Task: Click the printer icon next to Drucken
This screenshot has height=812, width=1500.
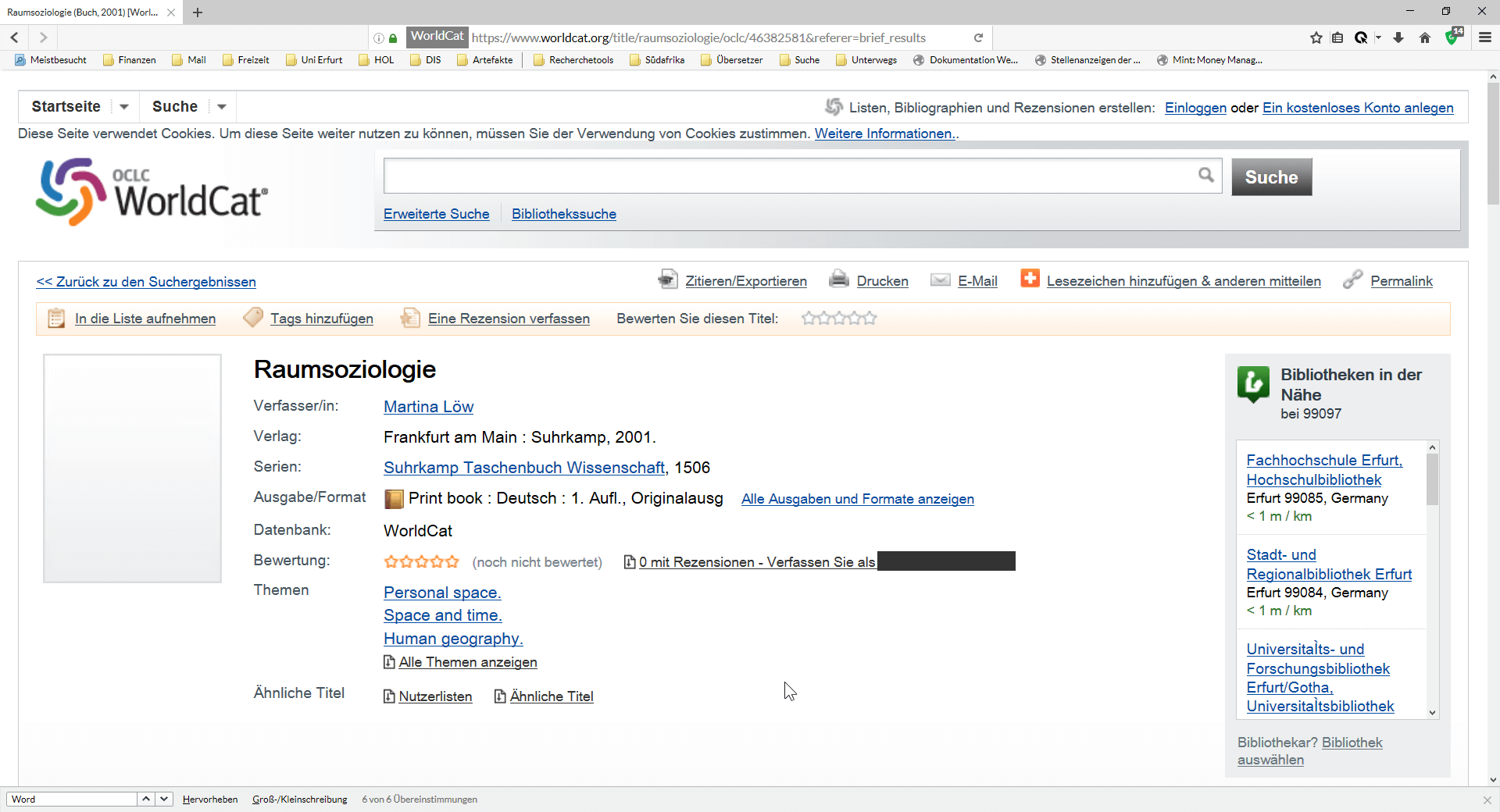Action: (x=839, y=279)
